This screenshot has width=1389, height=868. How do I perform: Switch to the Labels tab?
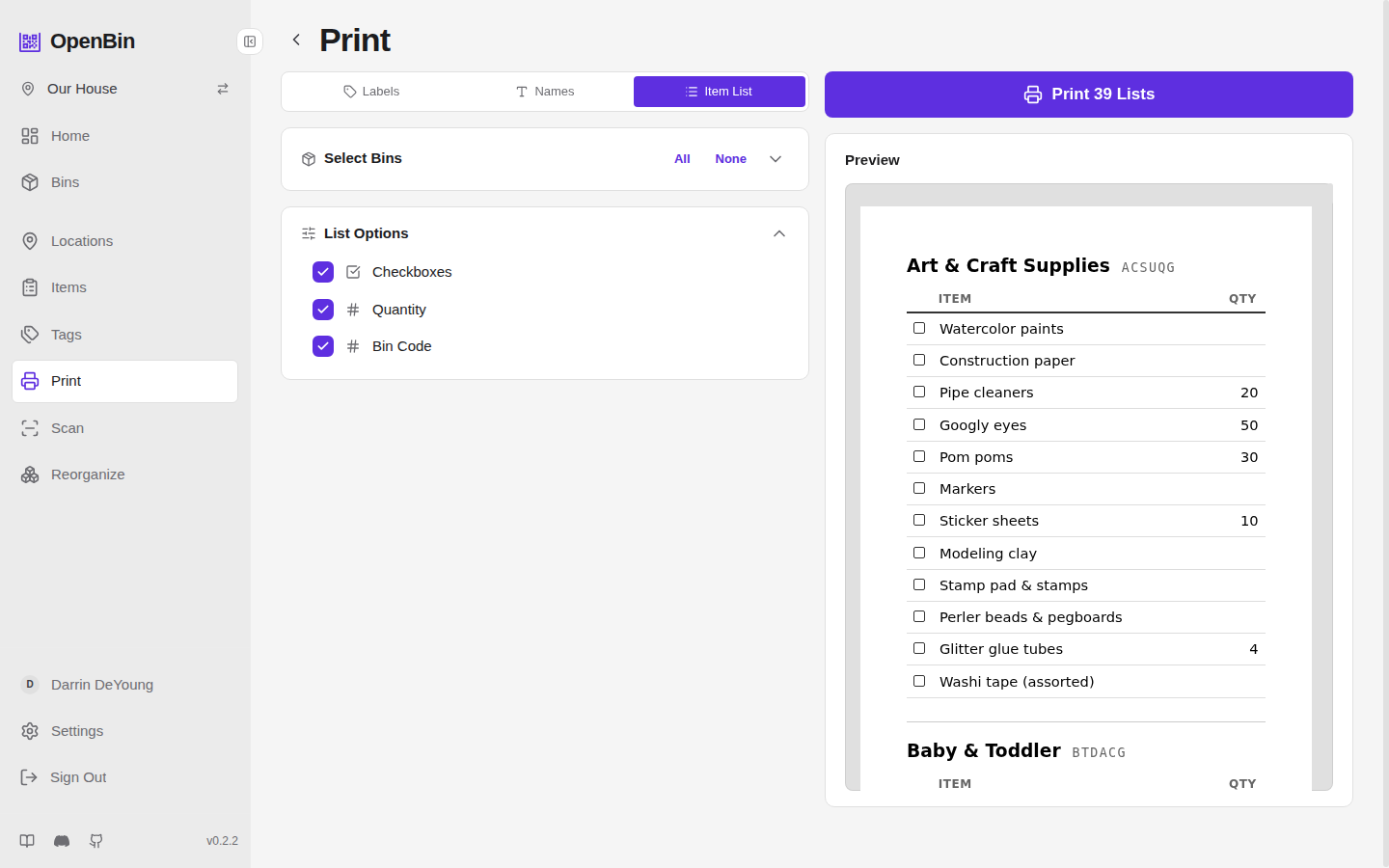coord(372,91)
